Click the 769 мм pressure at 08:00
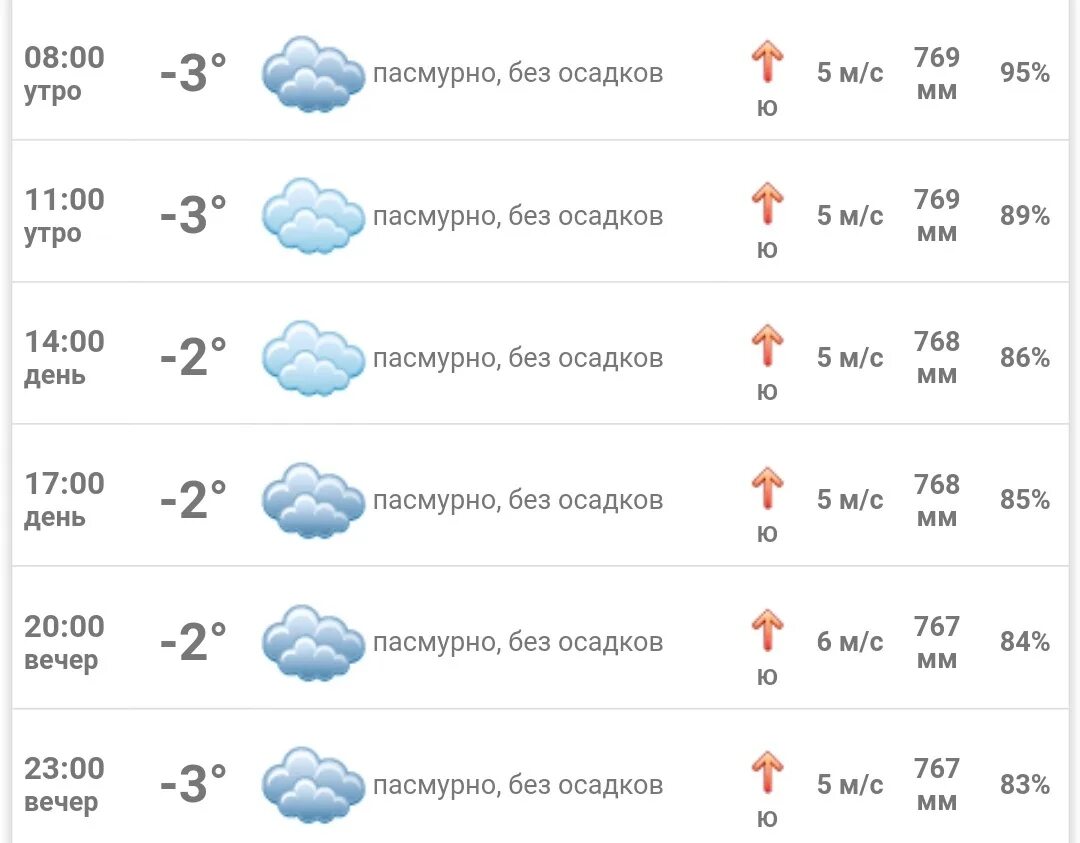 [x=937, y=73]
